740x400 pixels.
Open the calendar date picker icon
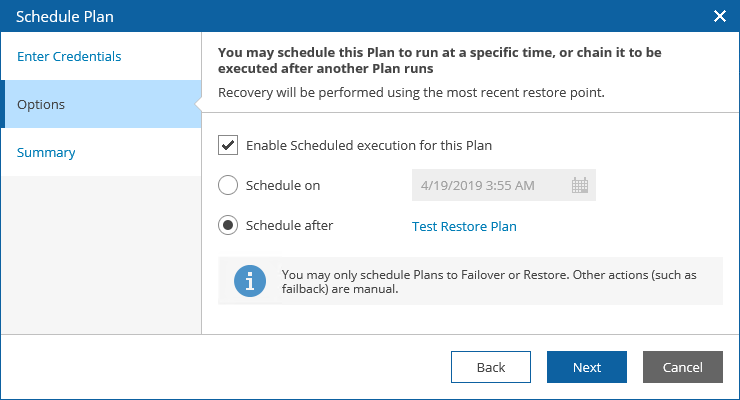click(x=580, y=185)
